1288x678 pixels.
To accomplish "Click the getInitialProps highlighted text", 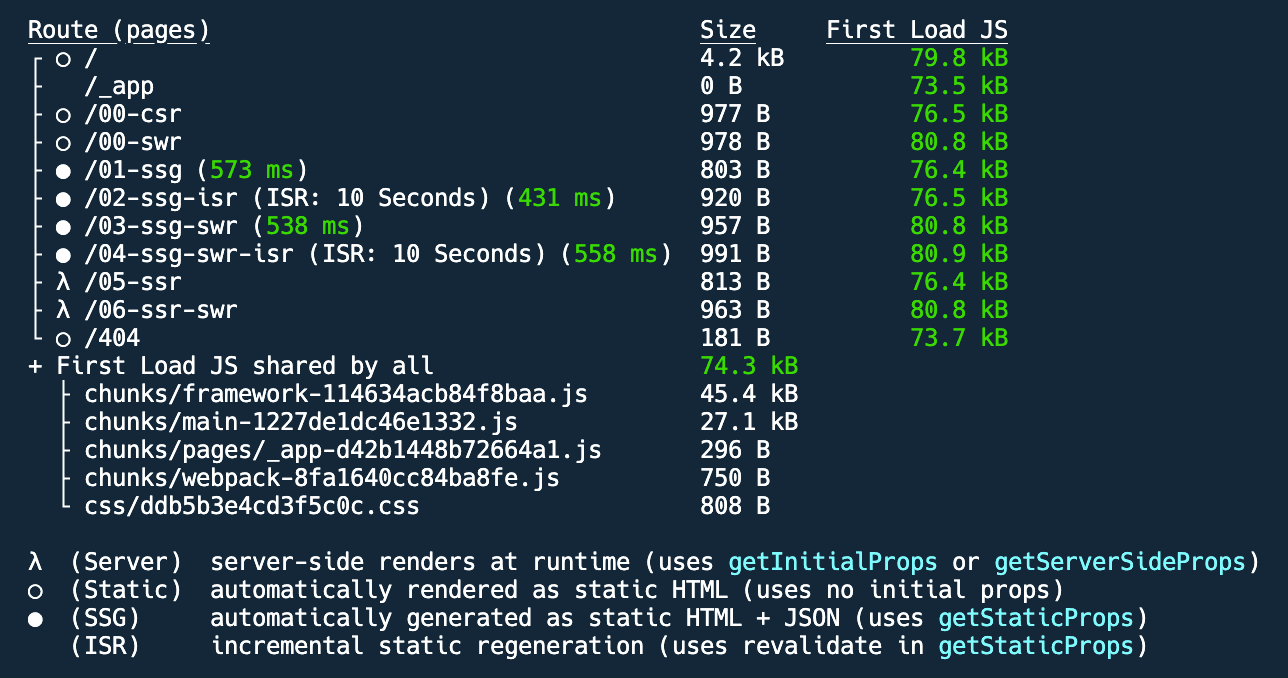I will point(833,562).
